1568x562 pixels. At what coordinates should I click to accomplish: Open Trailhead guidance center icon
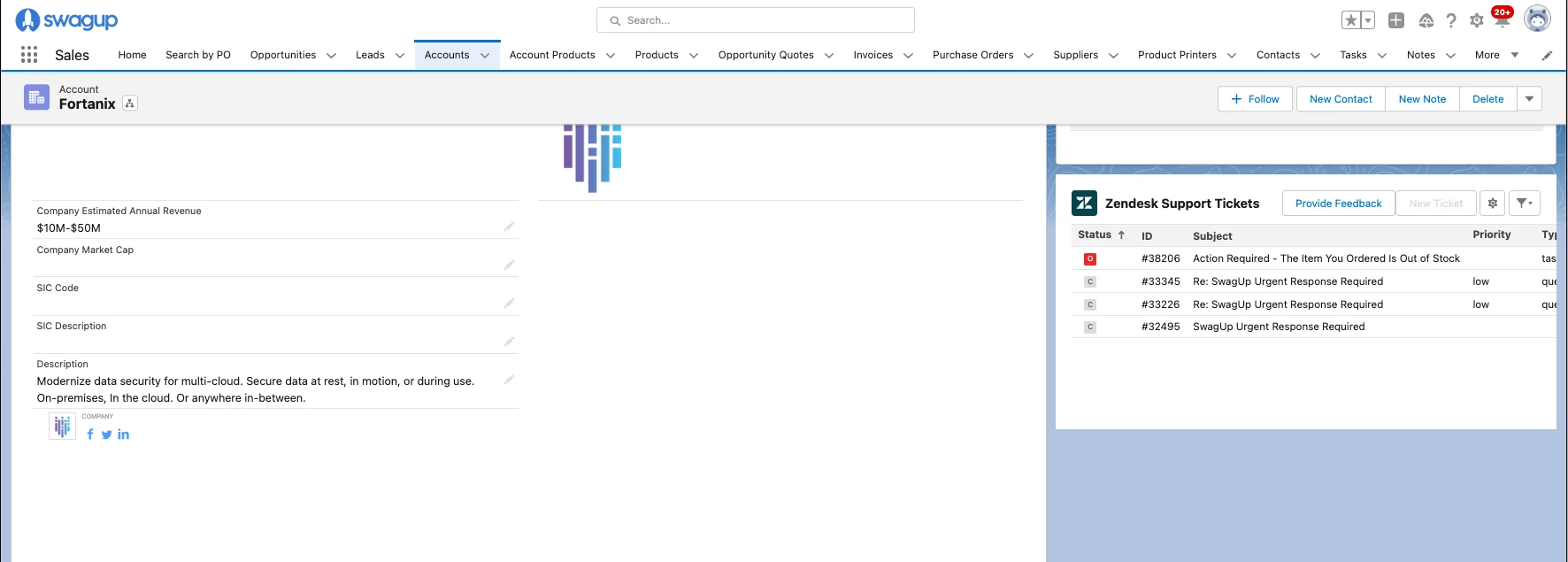pos(1426,20)
